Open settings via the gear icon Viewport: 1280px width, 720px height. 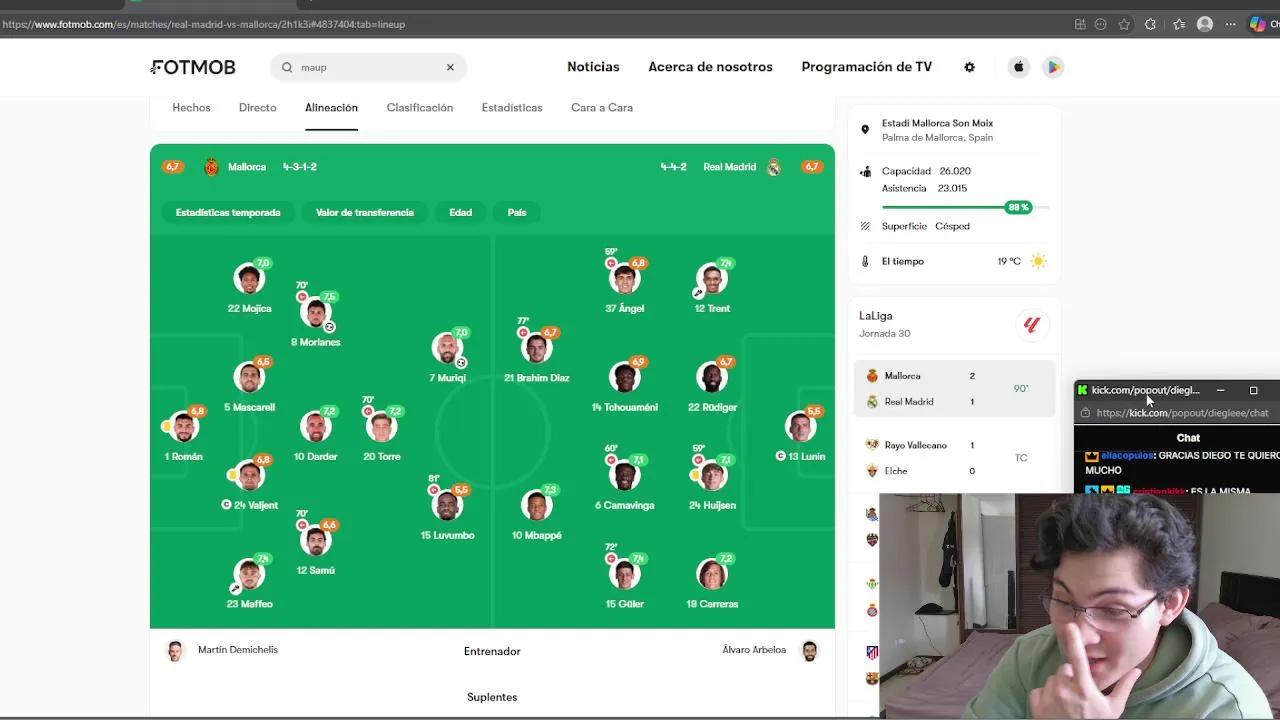969,67
